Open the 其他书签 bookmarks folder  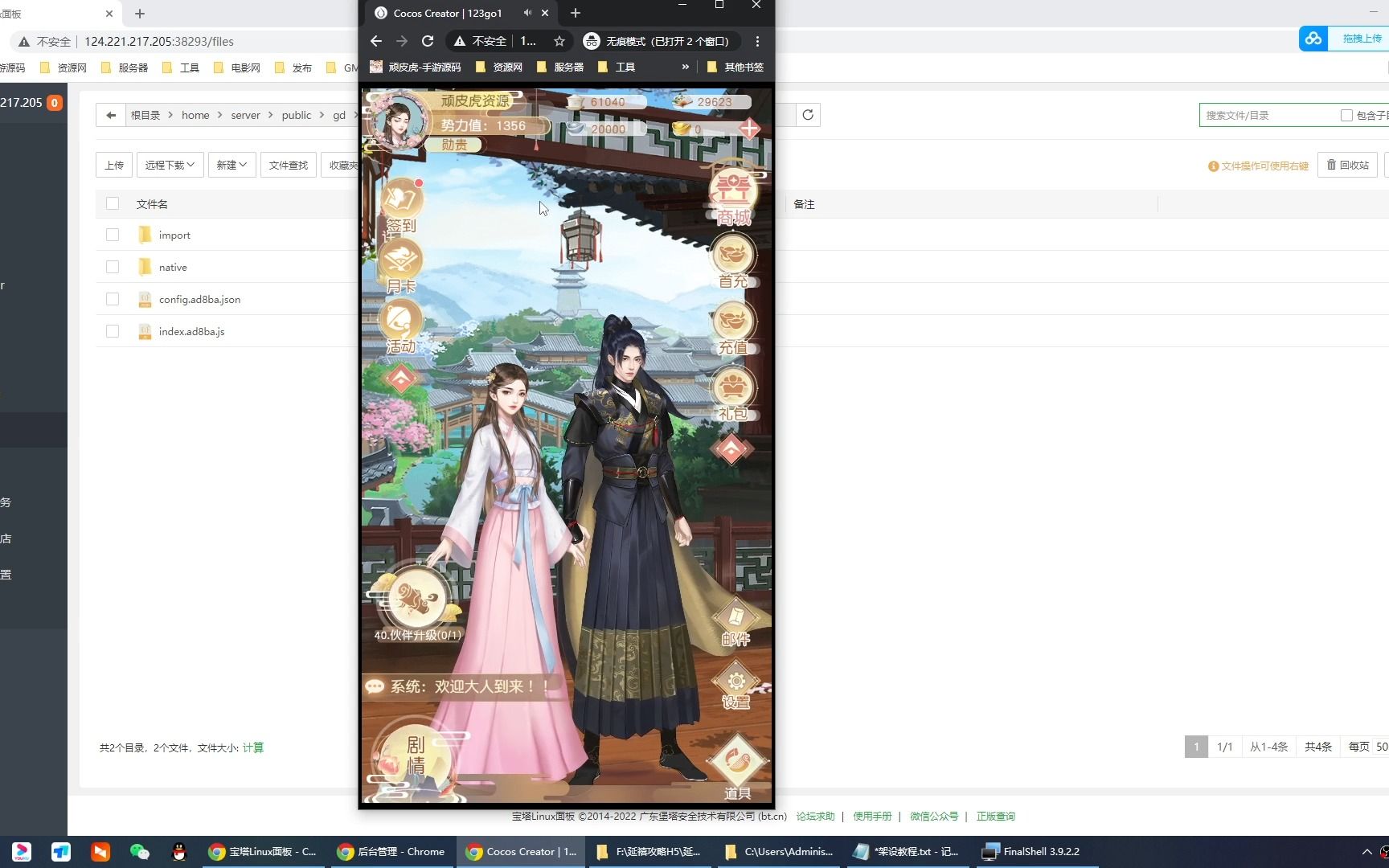[735, 67]
